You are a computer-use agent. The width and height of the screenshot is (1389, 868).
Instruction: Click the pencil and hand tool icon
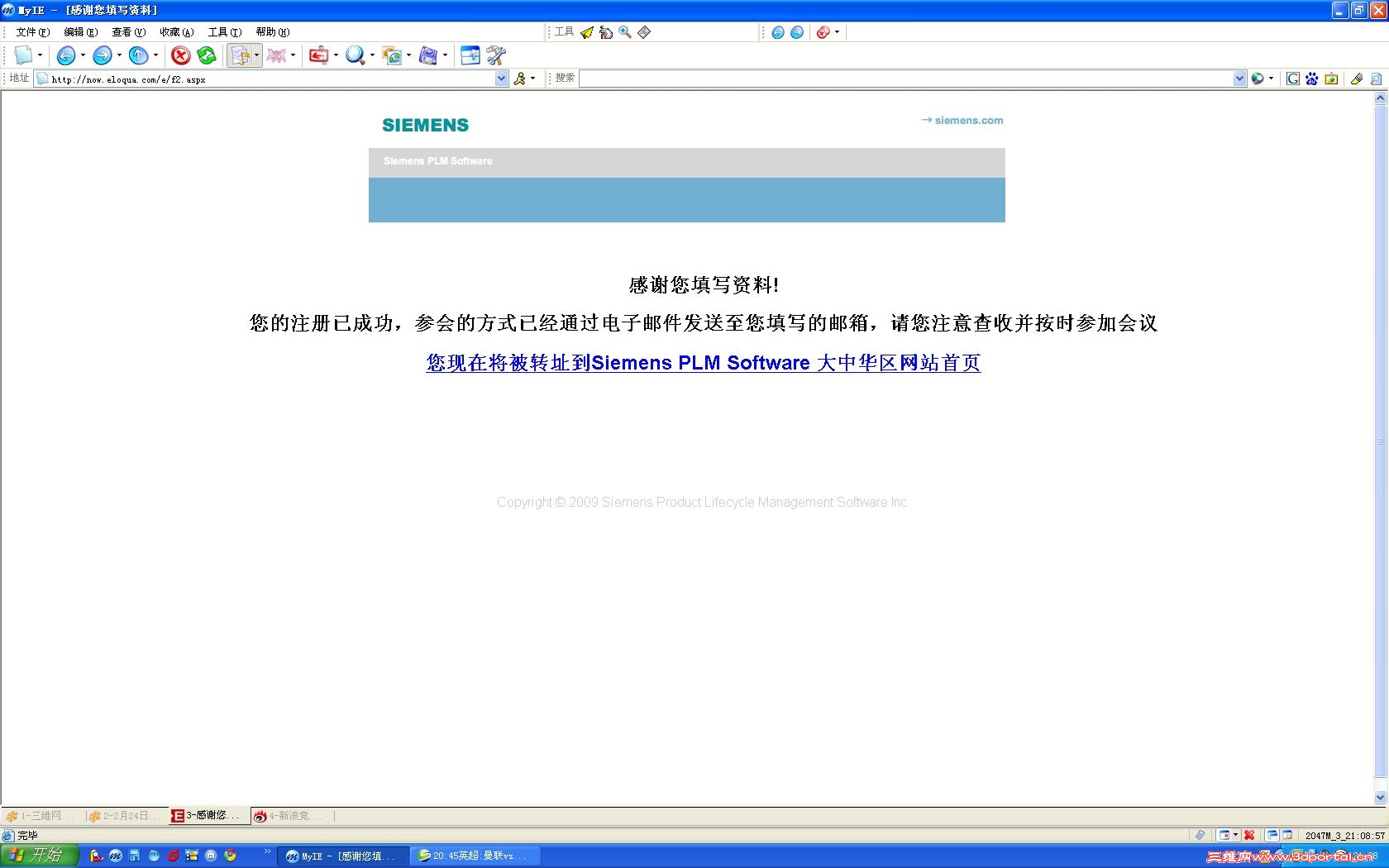click(605, 32)
